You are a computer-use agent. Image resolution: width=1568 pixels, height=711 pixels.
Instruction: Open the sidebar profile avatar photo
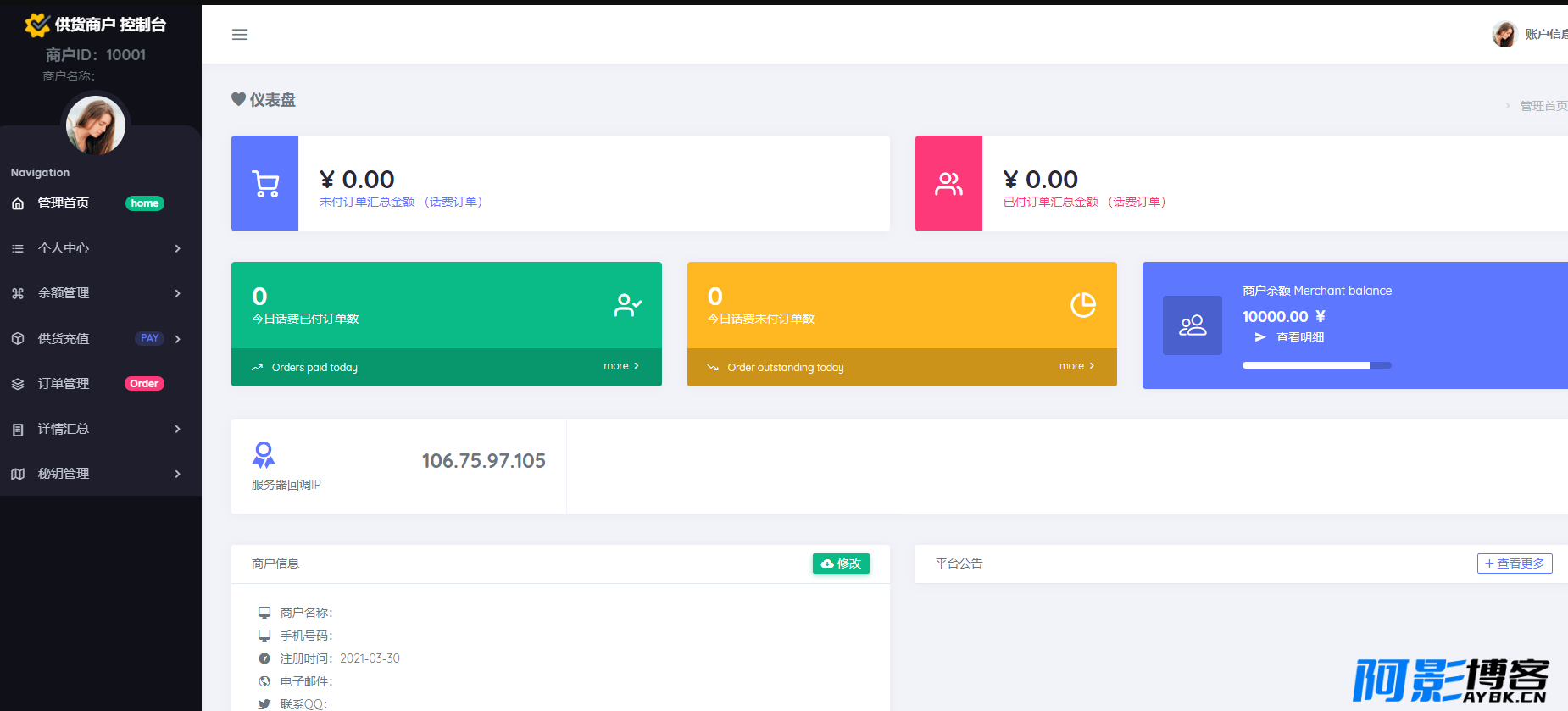96,125
